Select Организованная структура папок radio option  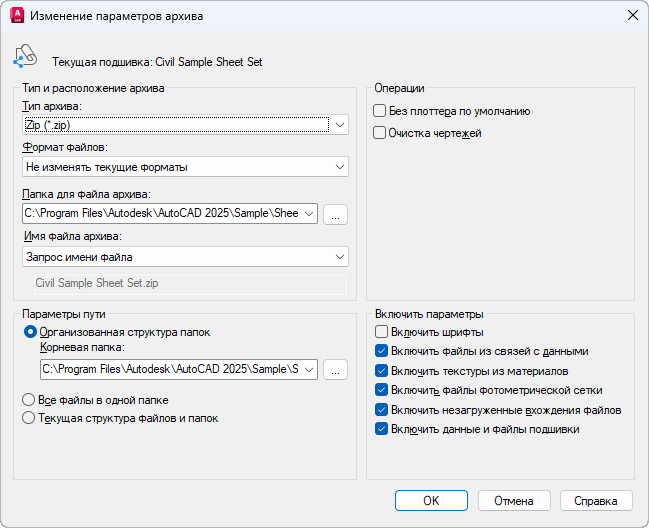[x=31, y=332]
